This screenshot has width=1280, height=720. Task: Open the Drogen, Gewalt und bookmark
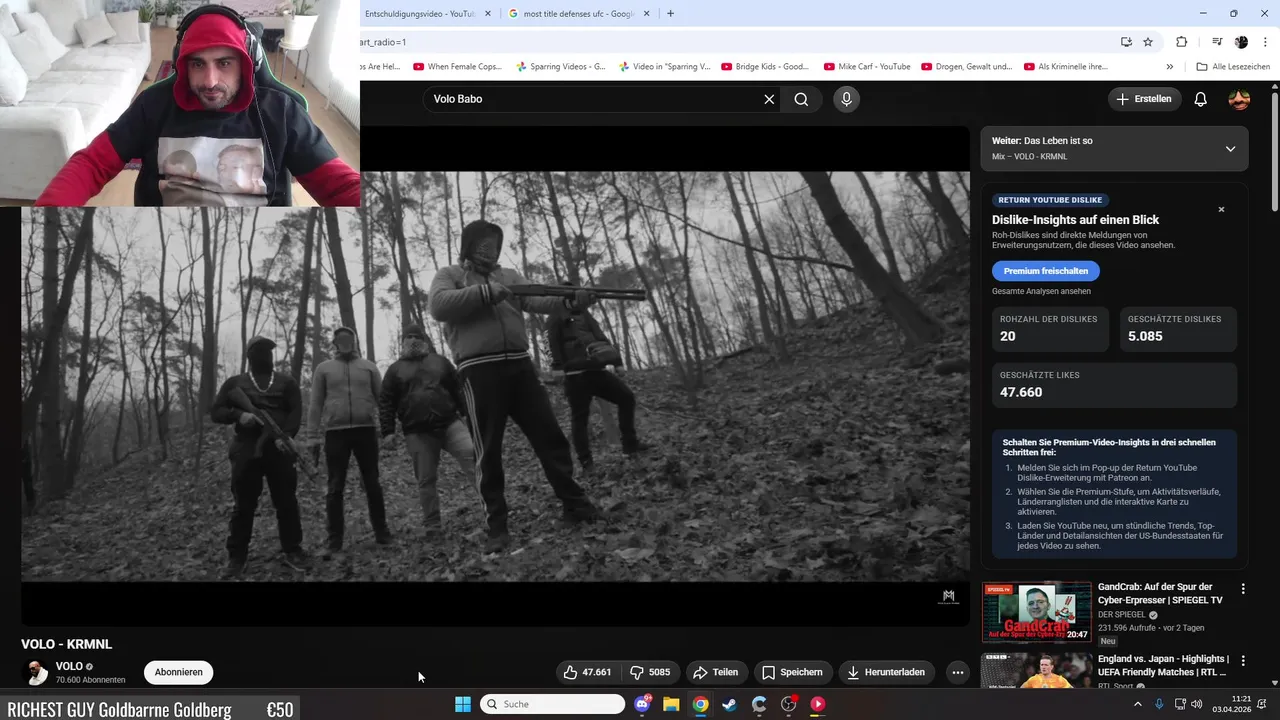click(966, 67)
